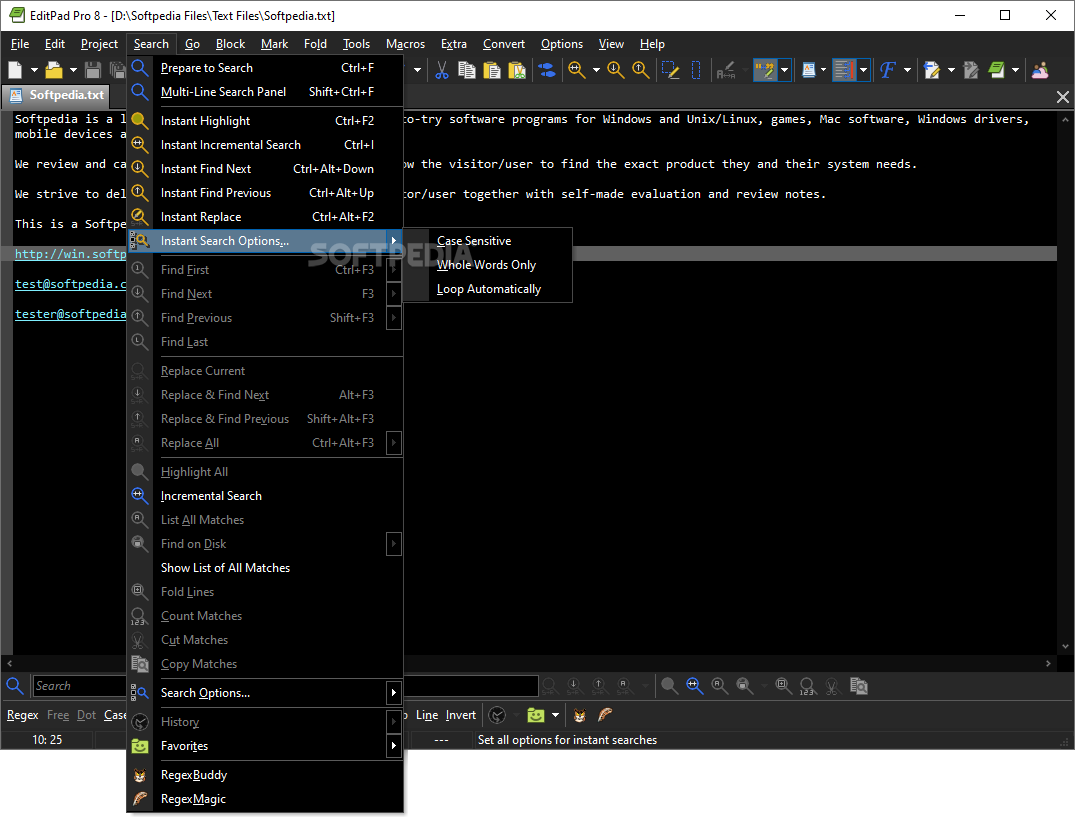Click the Count Matches 123 icon in the bottom toolbar
The image size is (1075, 817).
pyautogui.click(x=808, y=686)
